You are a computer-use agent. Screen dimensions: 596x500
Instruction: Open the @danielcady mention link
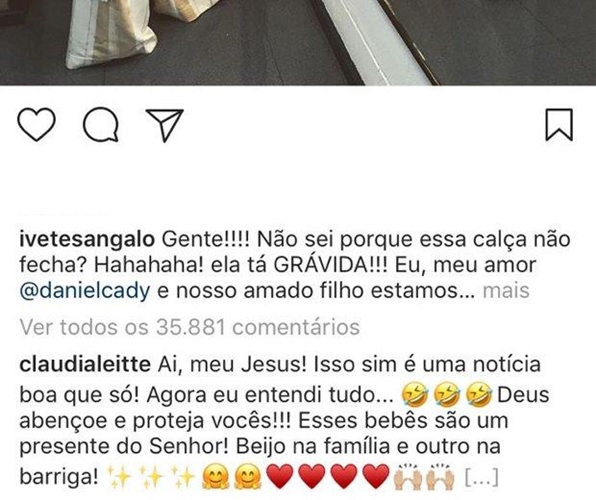tap(85, 291)
